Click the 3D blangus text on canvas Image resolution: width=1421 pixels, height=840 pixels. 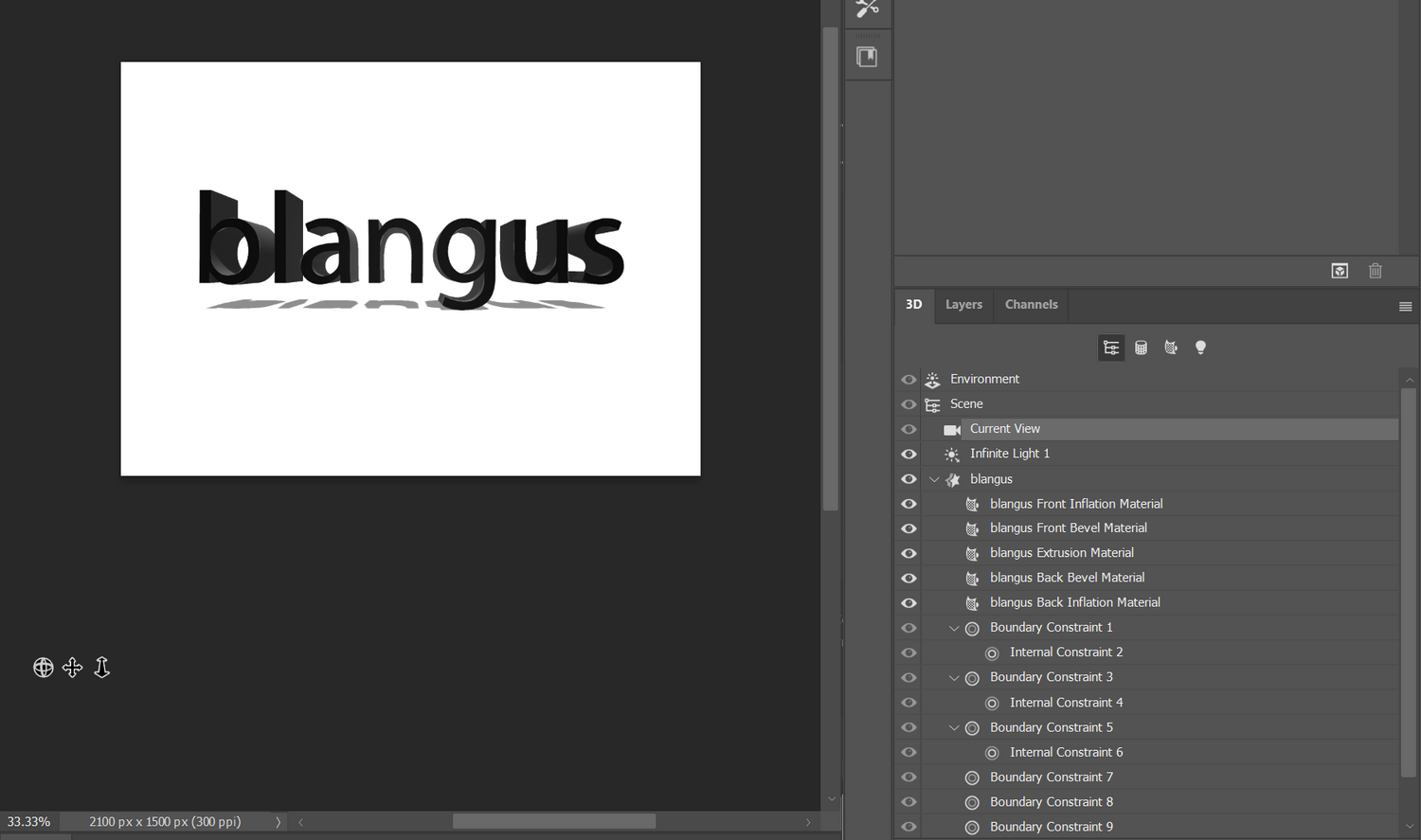pos(411,249)
